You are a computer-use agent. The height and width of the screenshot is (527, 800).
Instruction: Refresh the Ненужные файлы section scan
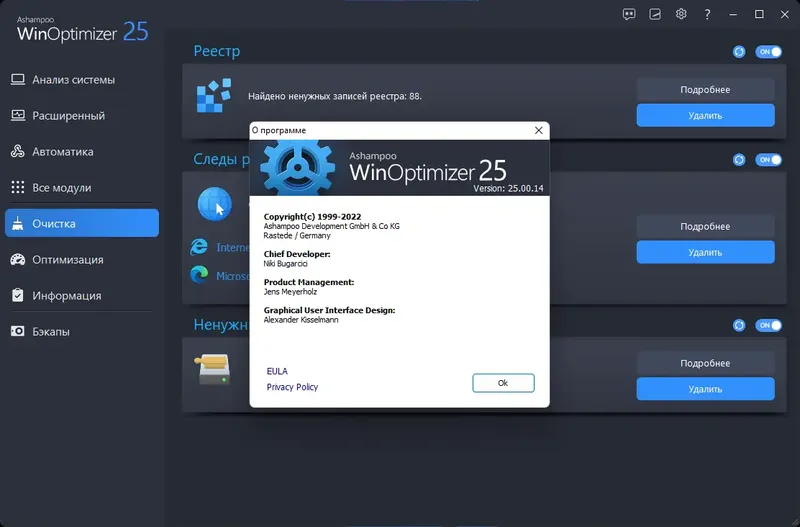coord(739,325)
